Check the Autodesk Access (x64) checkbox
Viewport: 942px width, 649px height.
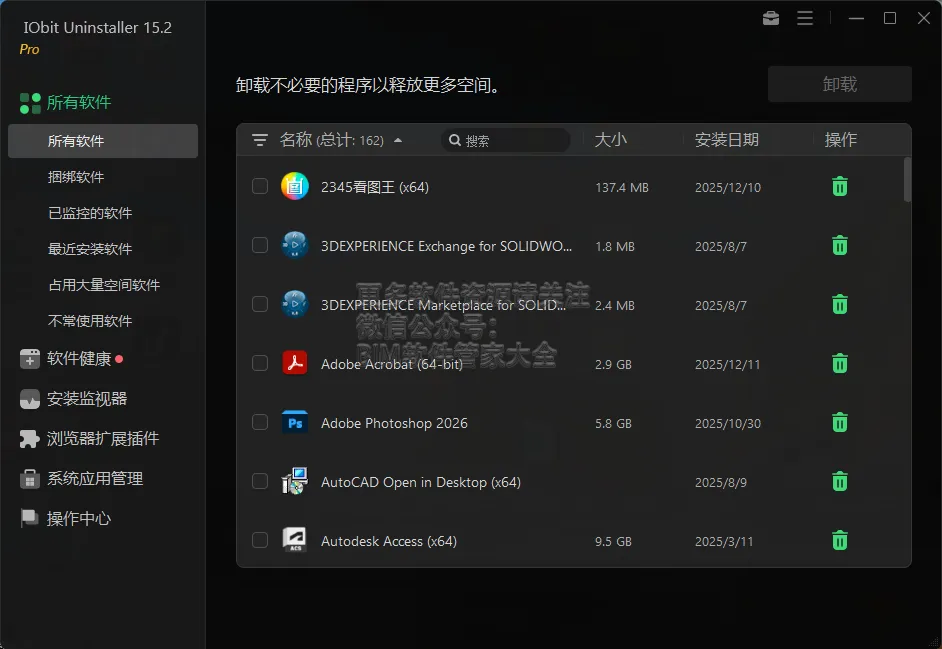tap(260, 540)
